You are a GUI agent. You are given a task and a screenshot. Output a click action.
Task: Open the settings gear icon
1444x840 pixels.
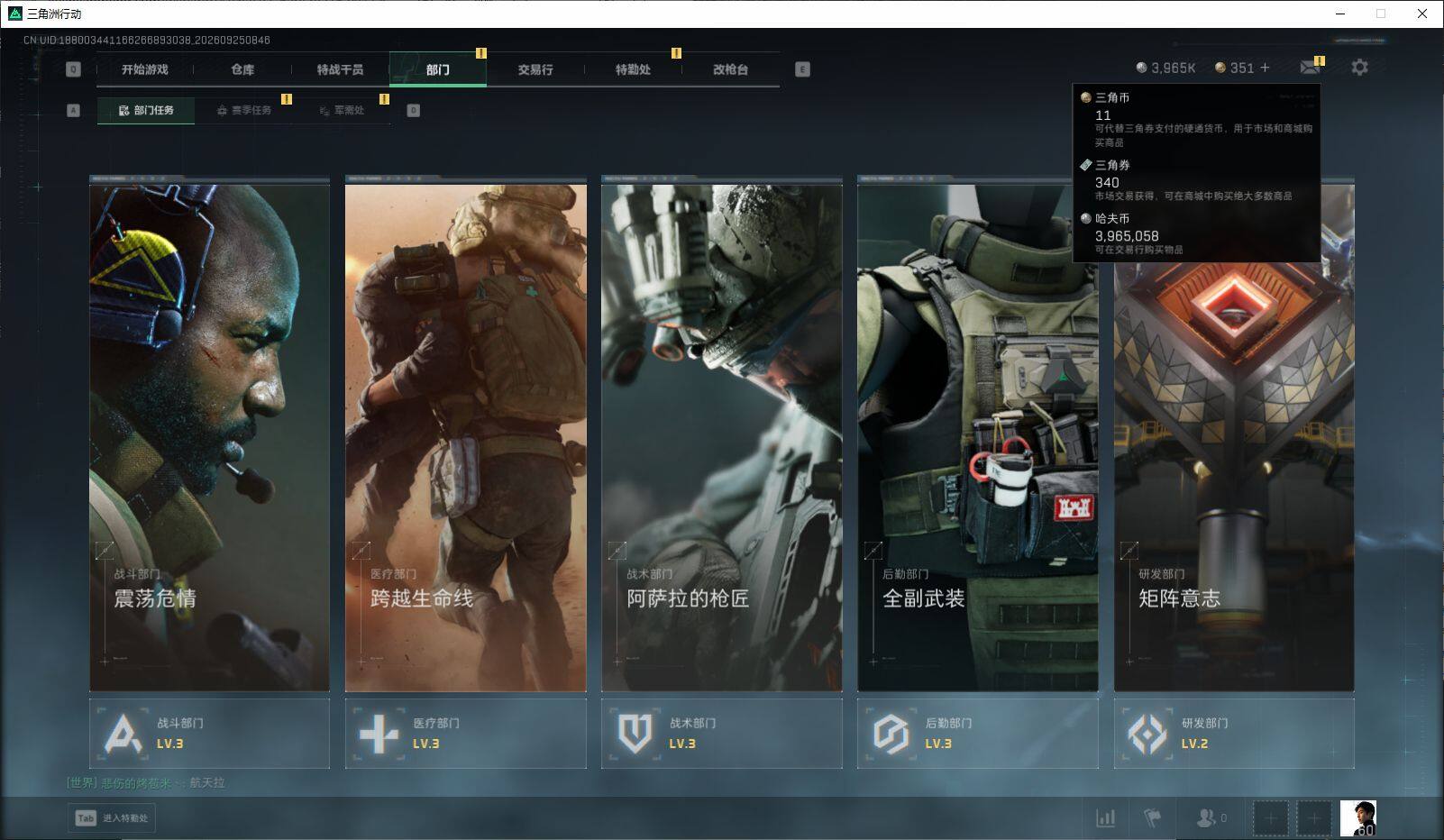coord(1359,67)
